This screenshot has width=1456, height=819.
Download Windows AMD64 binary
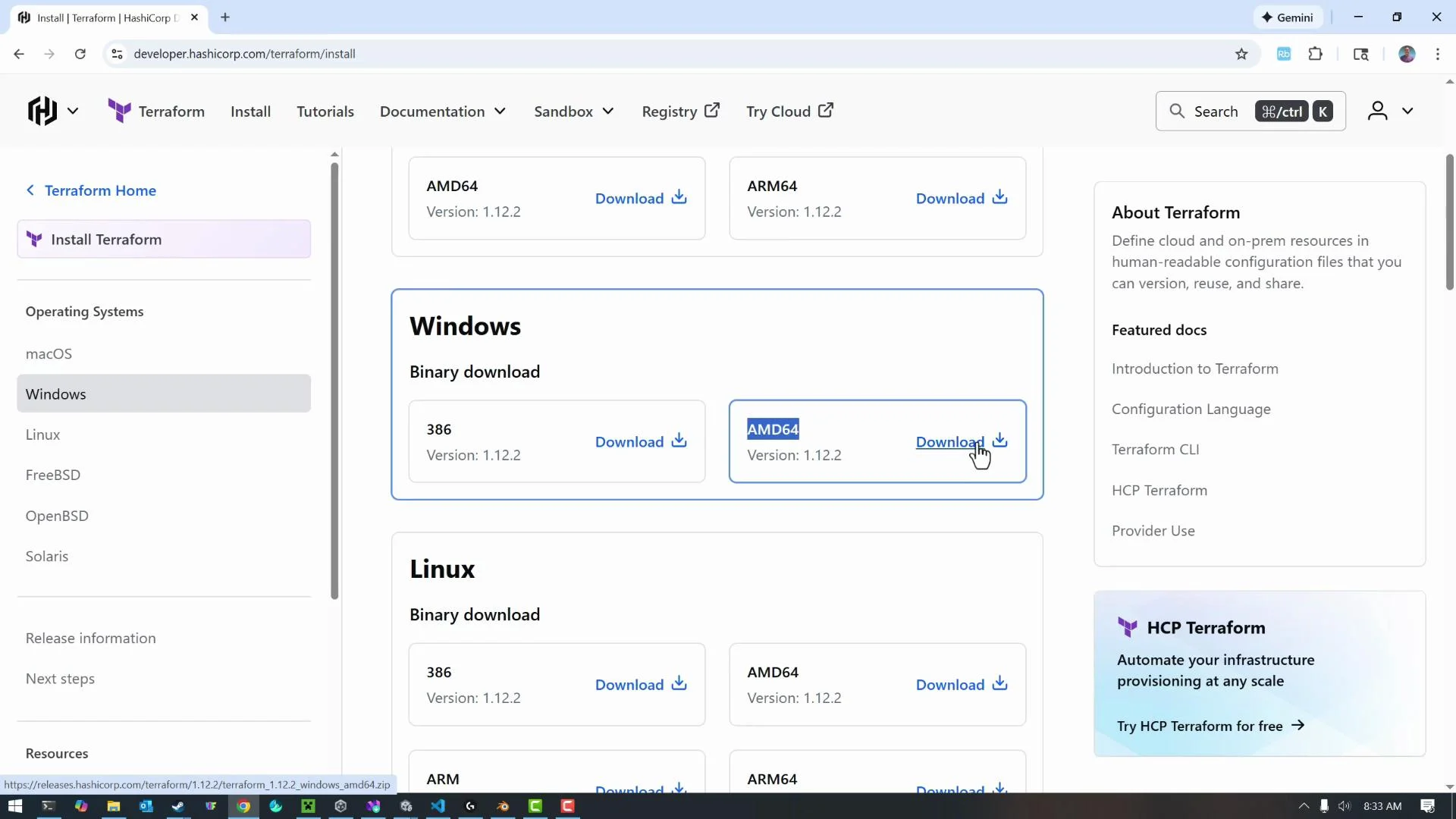962,441
